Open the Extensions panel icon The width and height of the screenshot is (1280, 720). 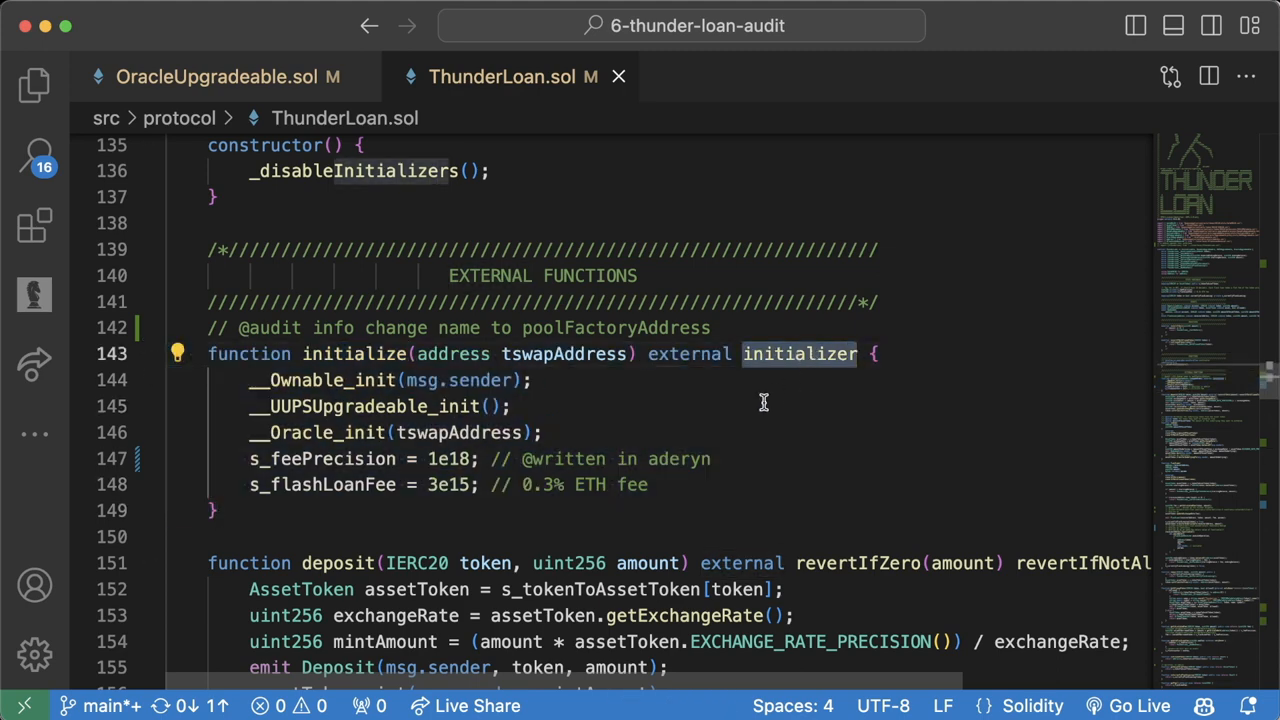[34, 225]
